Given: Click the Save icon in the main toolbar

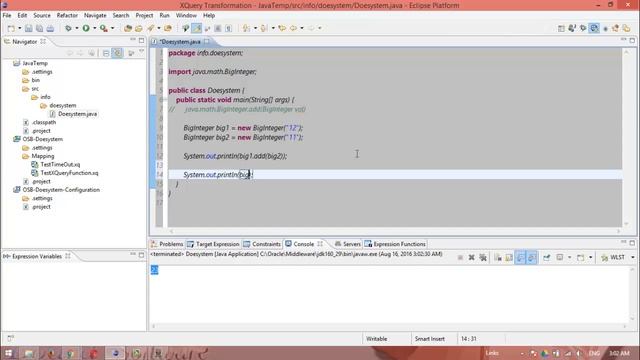Looking at the screenshot, I should click(x=29, y=28).
